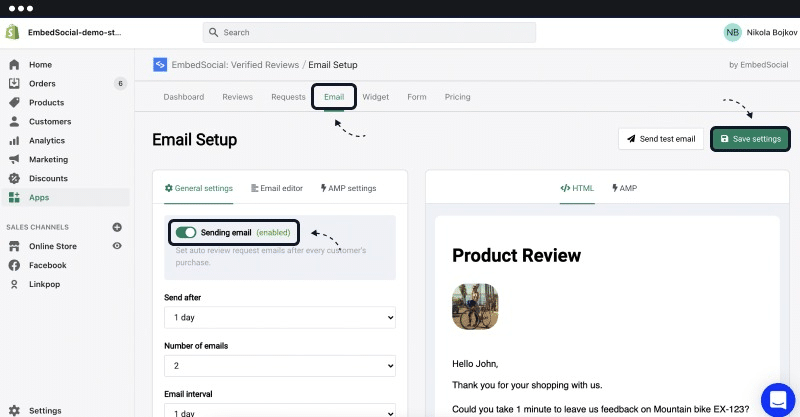800x417 pixels.
Task: View Online Store using eye icon
Action: click(117, 246)
